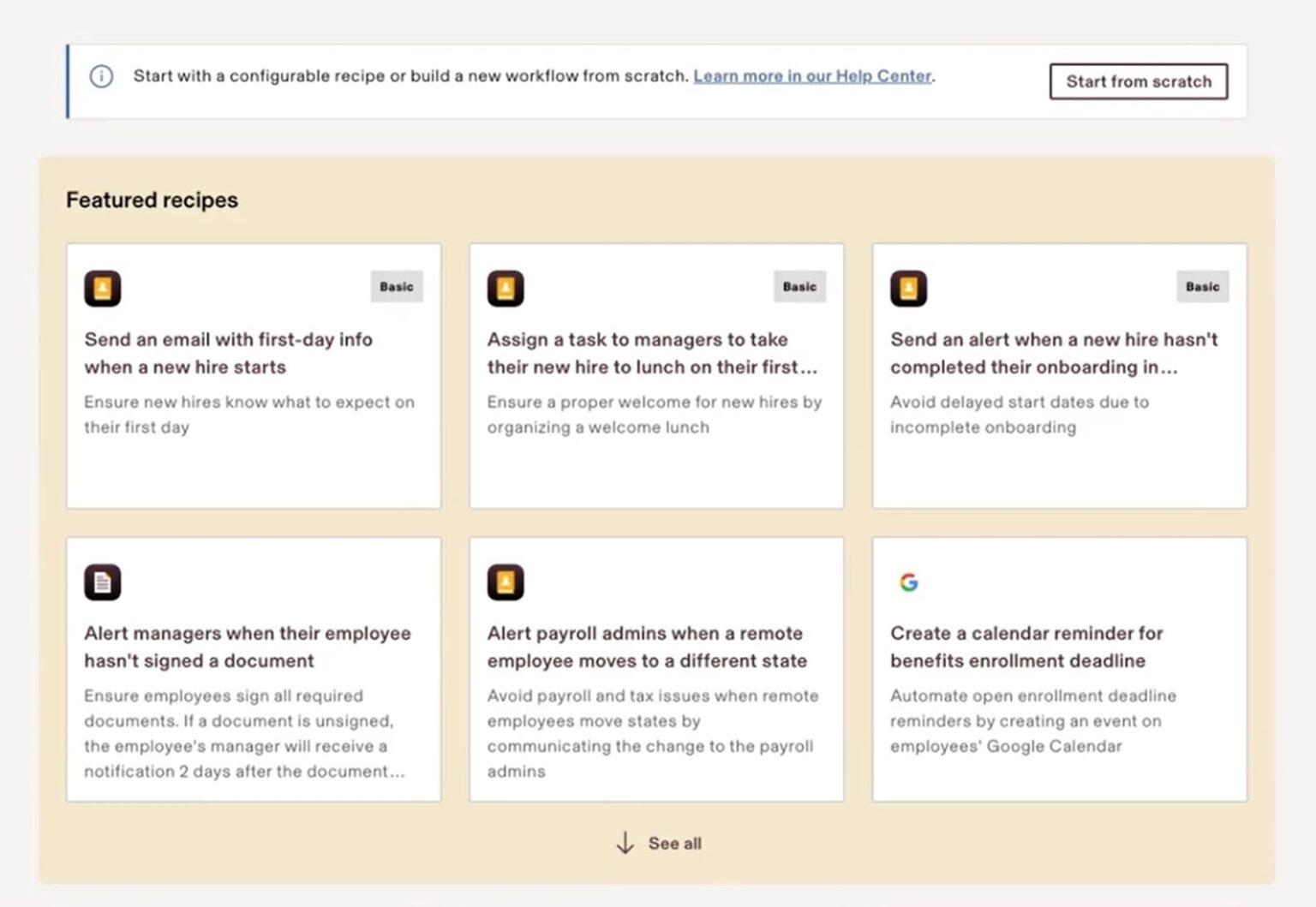1316x907 pixels.
Task: Click the Basic badge on the lunch task recipe
Action: tap(799, 287)
